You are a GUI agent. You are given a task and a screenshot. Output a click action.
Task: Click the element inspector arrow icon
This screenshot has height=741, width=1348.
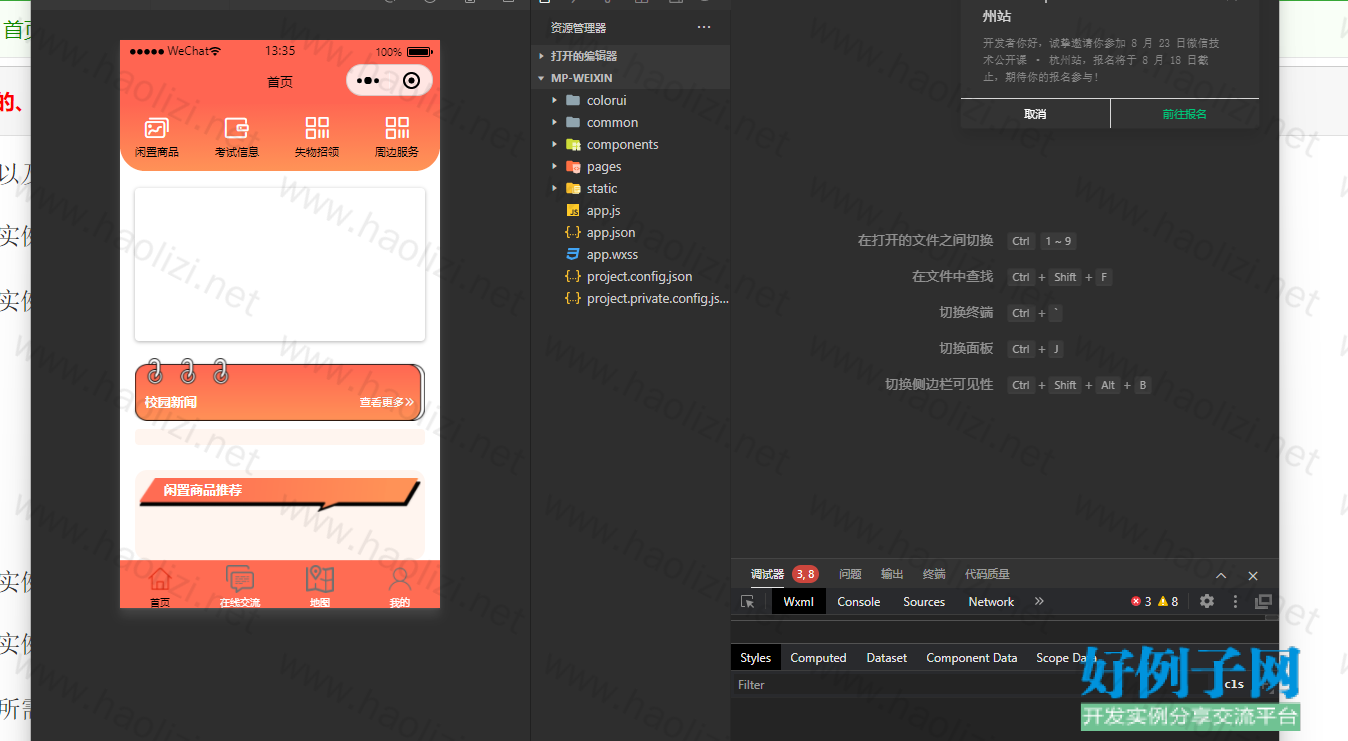pos(748,602)
